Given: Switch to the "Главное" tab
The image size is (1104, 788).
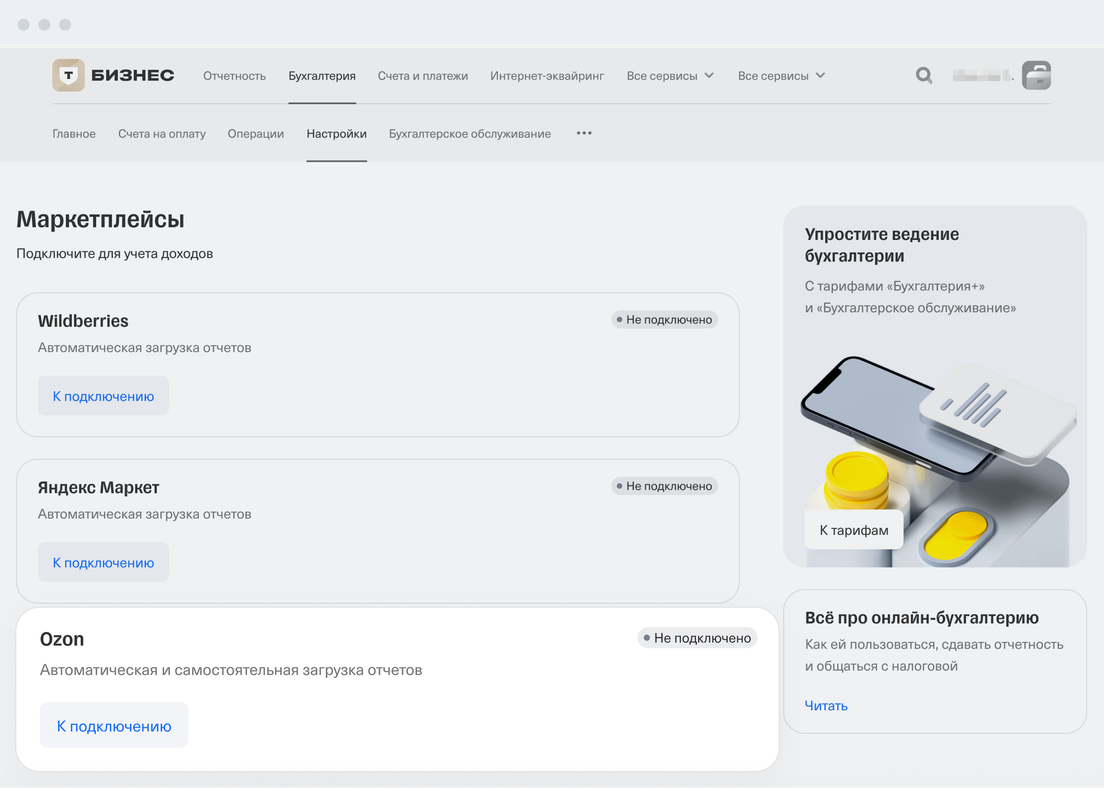Looking at the screenshot, I should click(74, 134).
